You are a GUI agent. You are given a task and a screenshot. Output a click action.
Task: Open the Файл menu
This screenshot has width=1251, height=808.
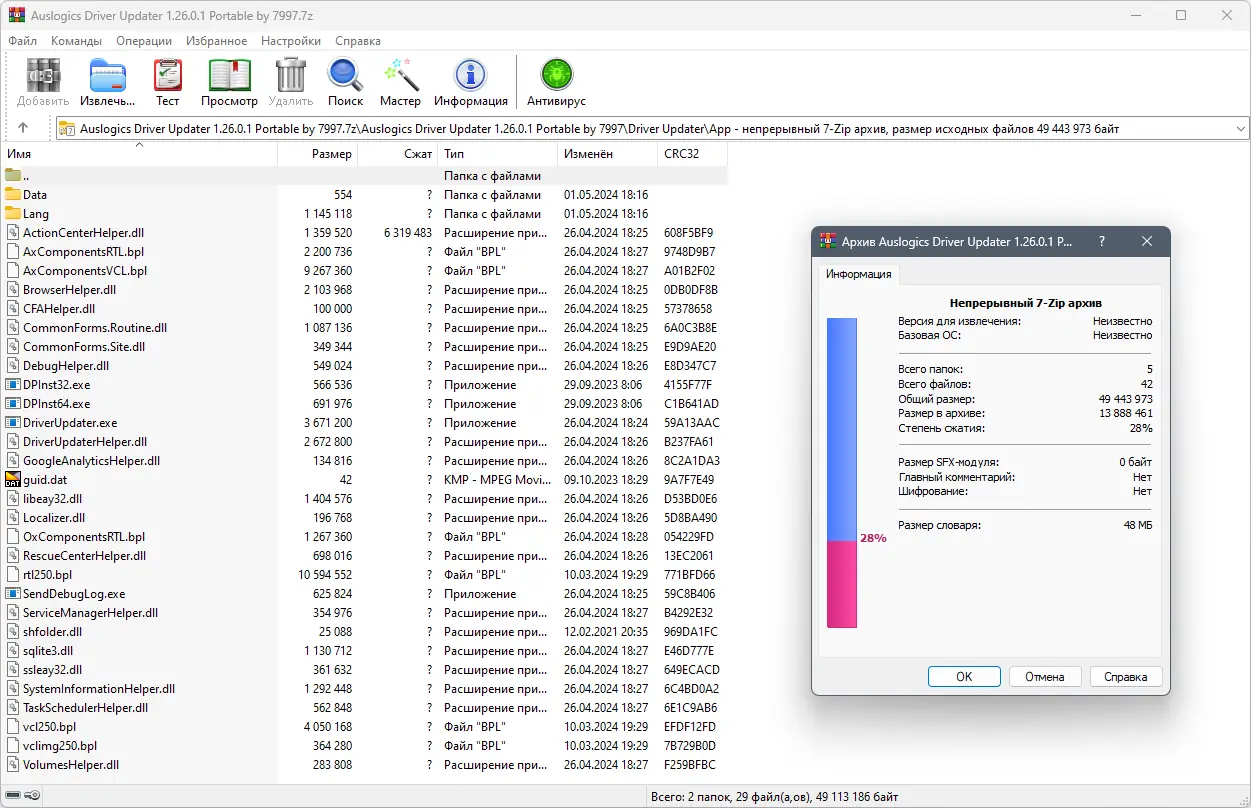coord(23,41)
